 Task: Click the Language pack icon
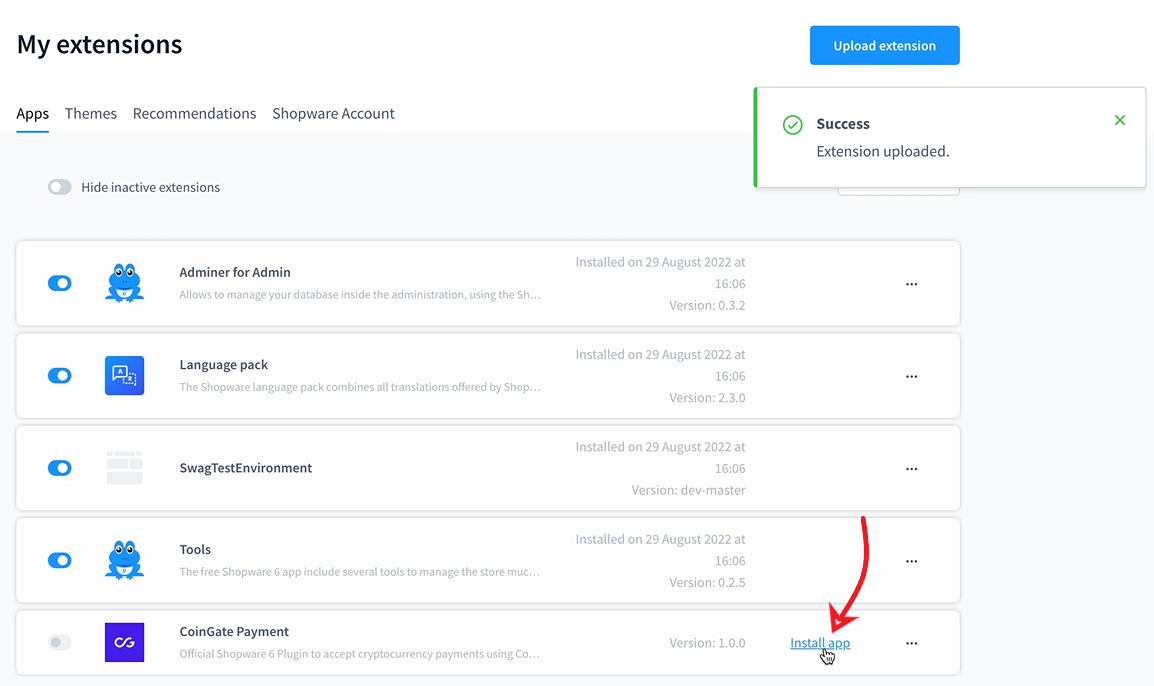(x=124, y=375)
